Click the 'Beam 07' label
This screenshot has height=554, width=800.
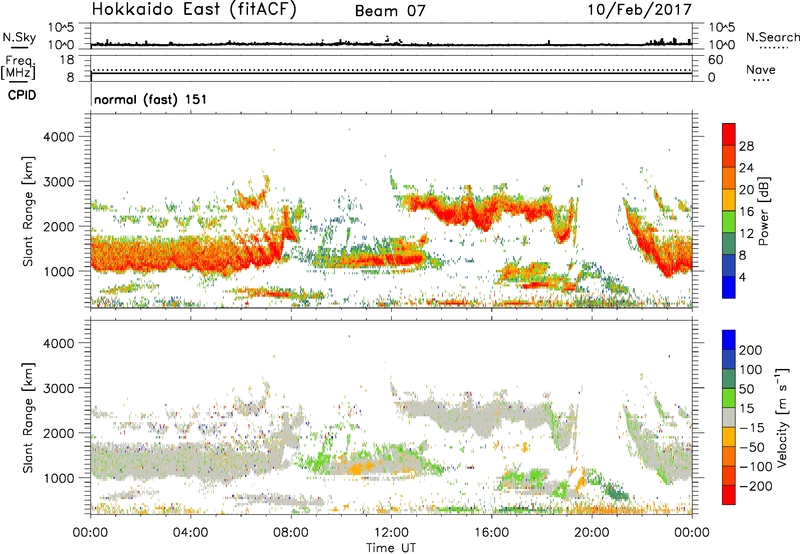point(390,11)
